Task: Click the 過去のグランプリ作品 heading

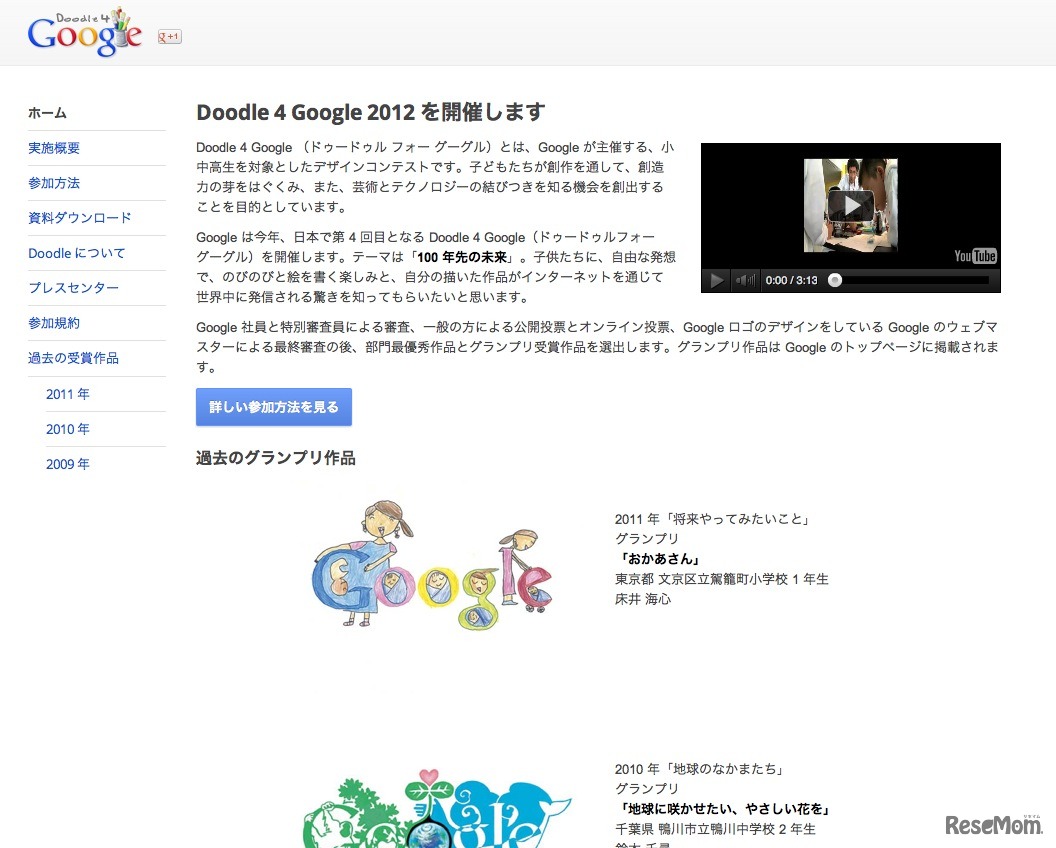Action: 275,458
